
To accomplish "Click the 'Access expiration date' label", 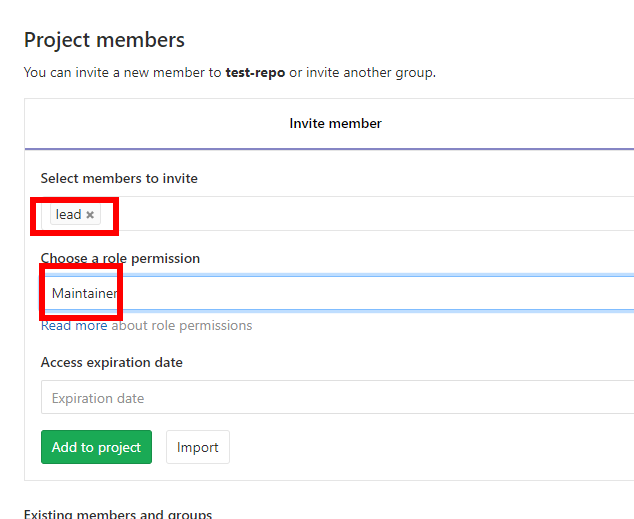I will [112, 363].
